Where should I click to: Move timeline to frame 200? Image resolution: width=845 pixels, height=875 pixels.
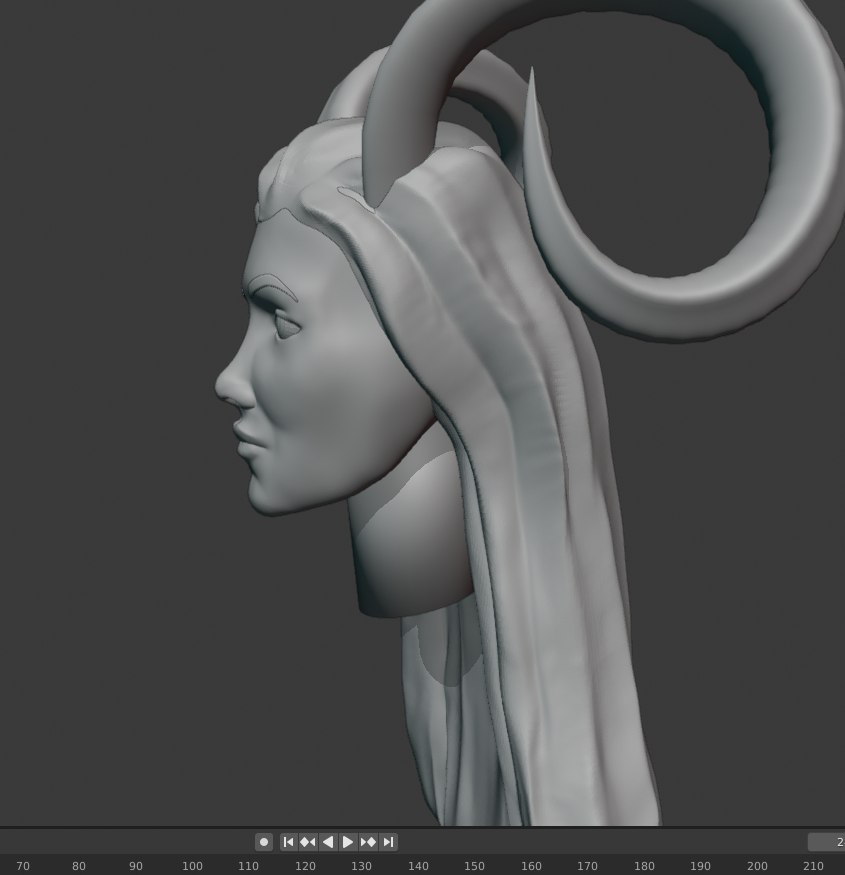coord(758,866)
